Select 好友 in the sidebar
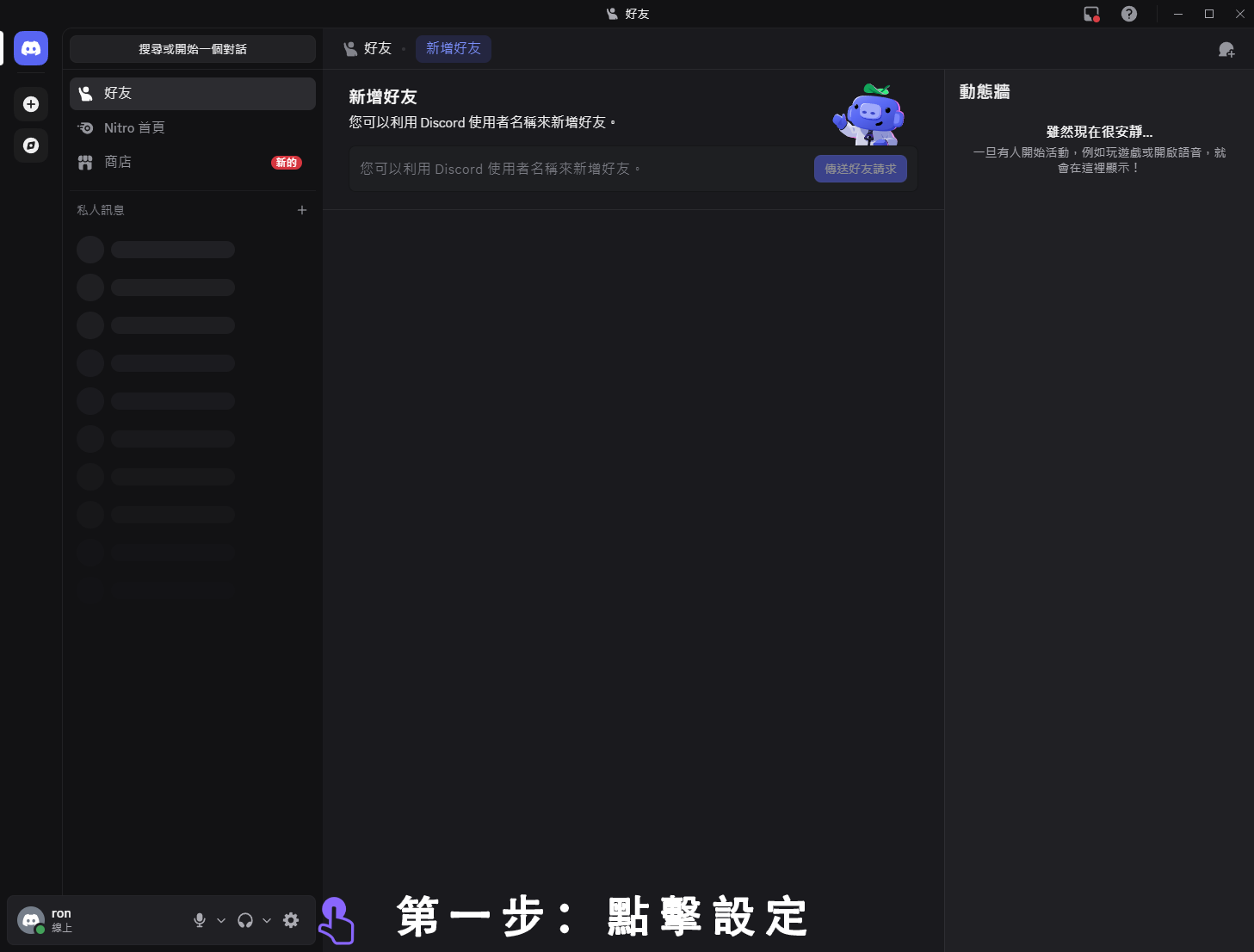Screen dimensions: 1254x952 193,94
